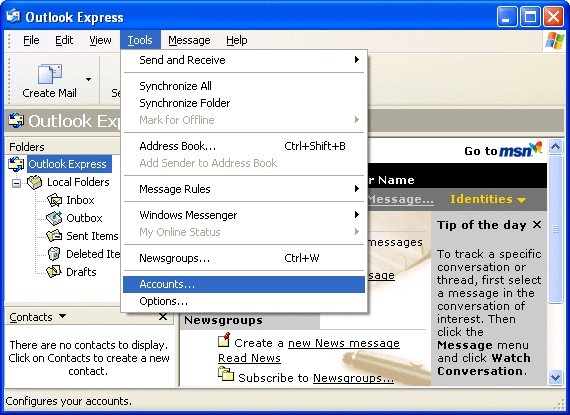Click the Sent Items folder icon
Viewport: 570px width, 415px height.
click(x=54, y=235)
